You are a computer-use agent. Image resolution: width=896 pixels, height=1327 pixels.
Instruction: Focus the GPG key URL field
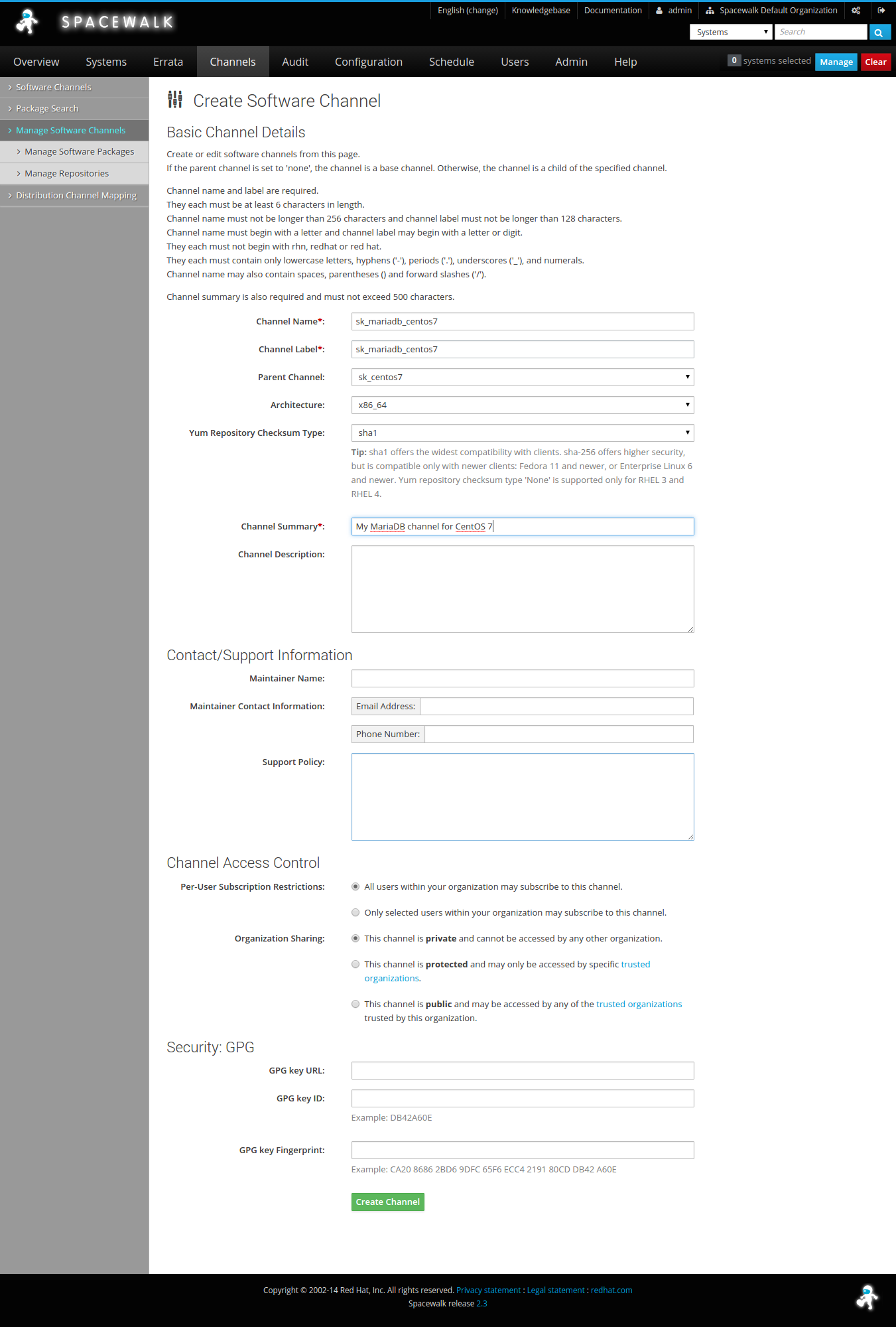[x=523, y=1071]
